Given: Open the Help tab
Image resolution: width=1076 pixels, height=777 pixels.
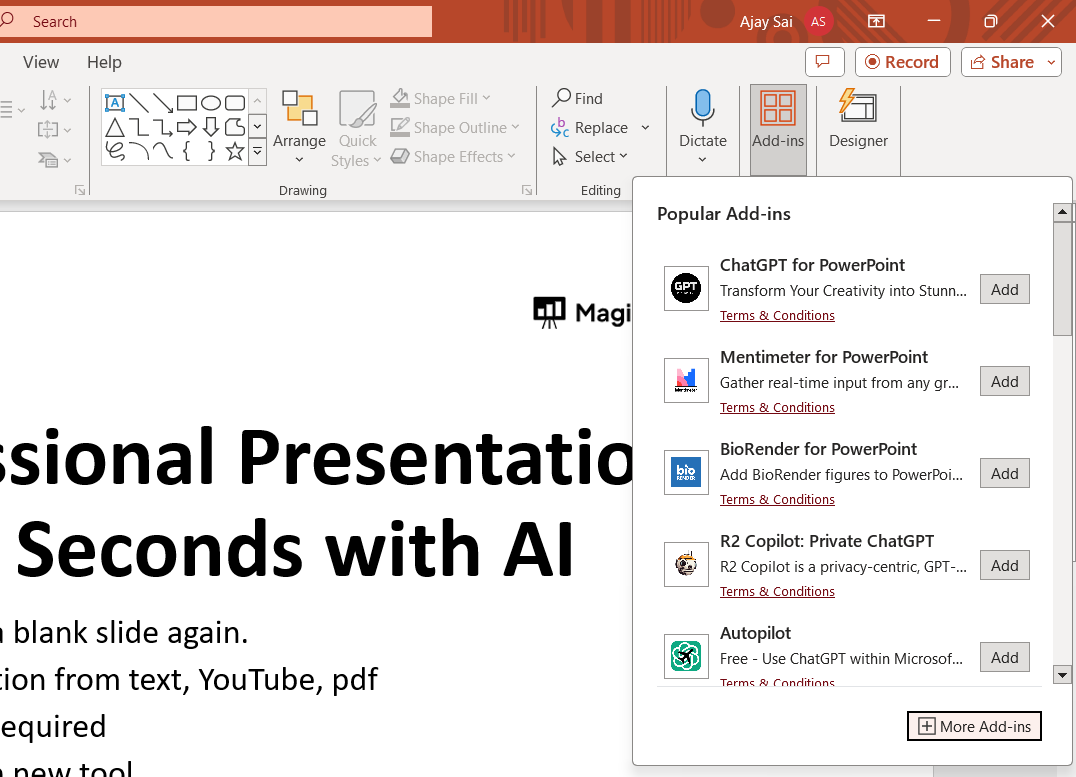Looking at the screenshot, I should [104, 62].
